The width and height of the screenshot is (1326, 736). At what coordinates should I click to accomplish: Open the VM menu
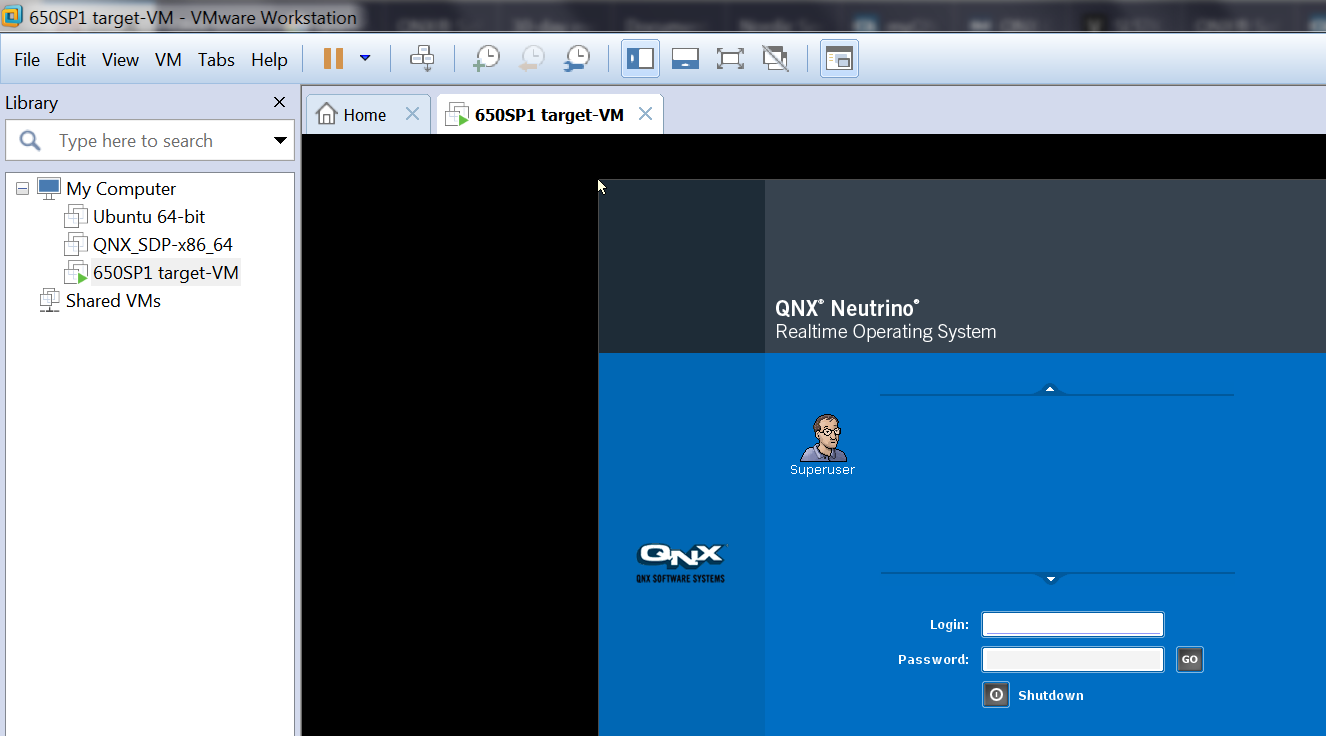pyautogui.click(x=168, y=60)
